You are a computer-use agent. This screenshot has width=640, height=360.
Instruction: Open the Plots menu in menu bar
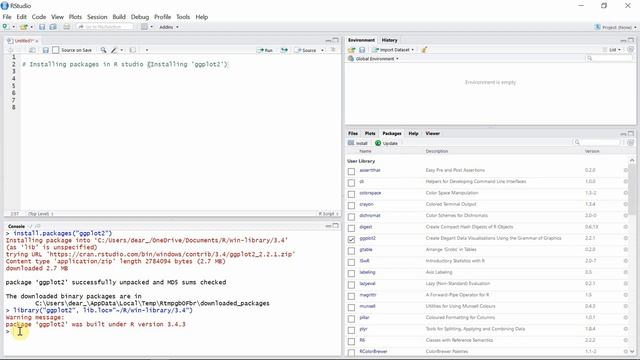[x=75, y=17]
